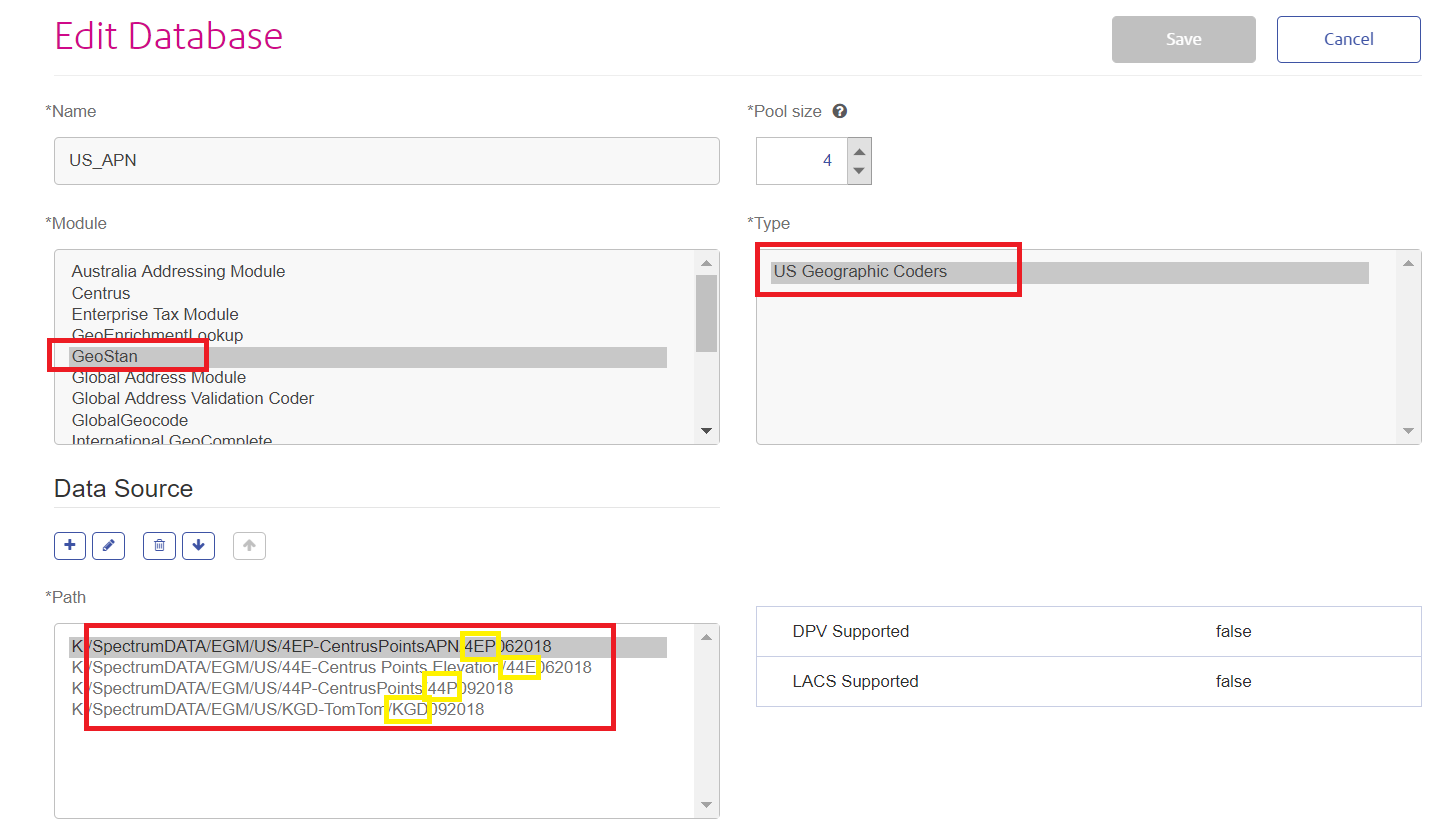Click the Save button
Screen dimensions: 1444x832
1184,39
